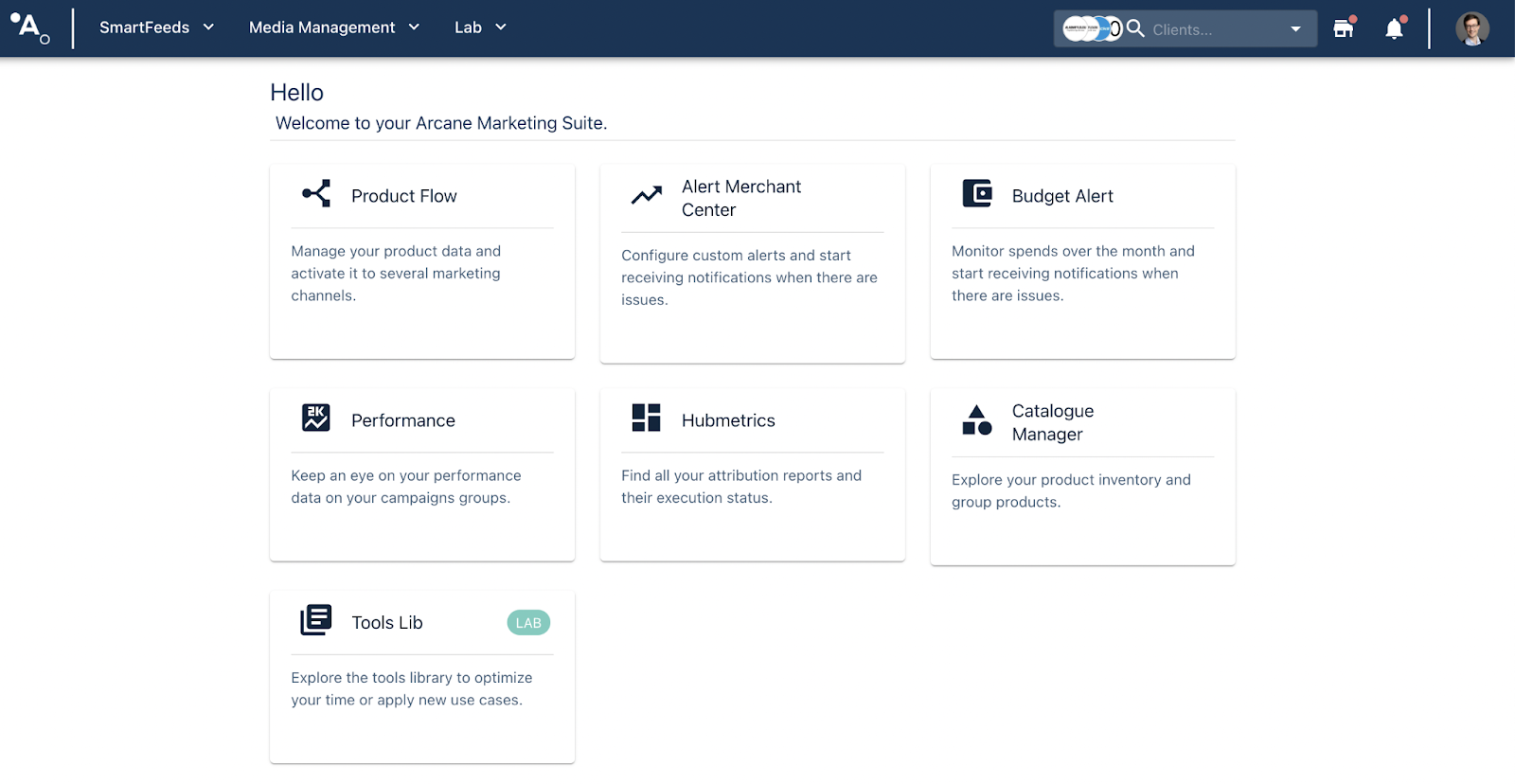Expand the SmartFeeds chevron arrow

tap(208, 27)
